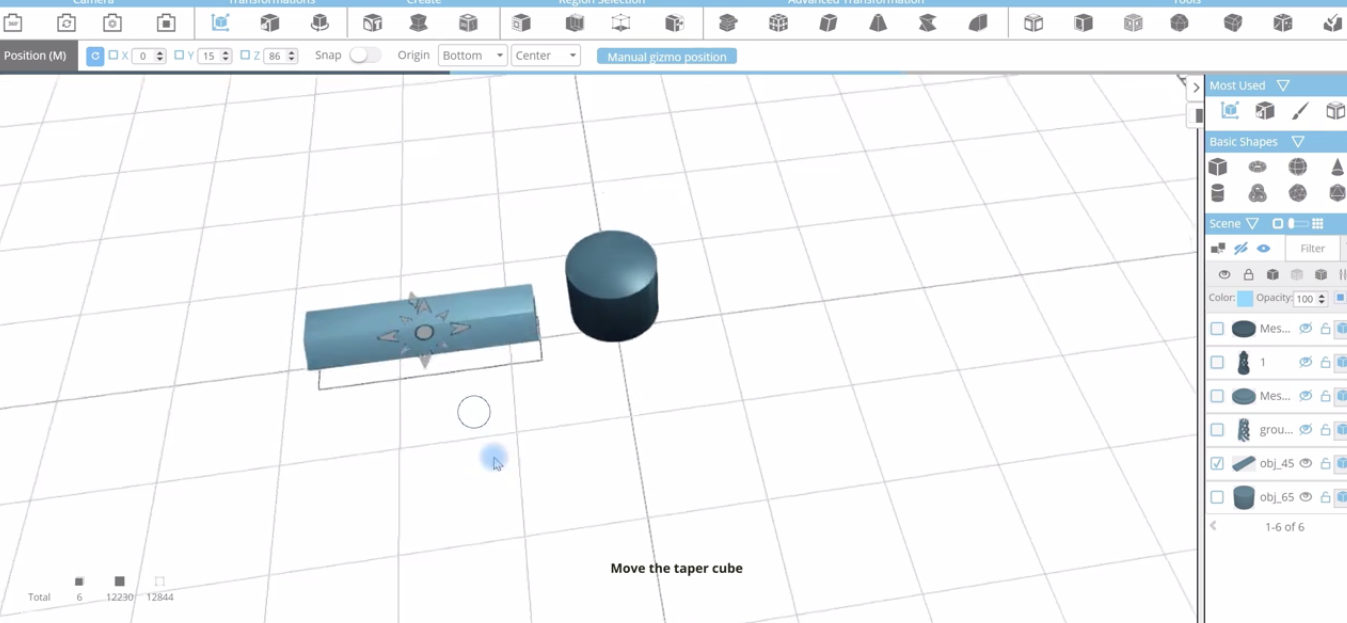Screen dimensions: 1347x623
Task: Click the camera icon with square symbol
Action: coord(166,22)
